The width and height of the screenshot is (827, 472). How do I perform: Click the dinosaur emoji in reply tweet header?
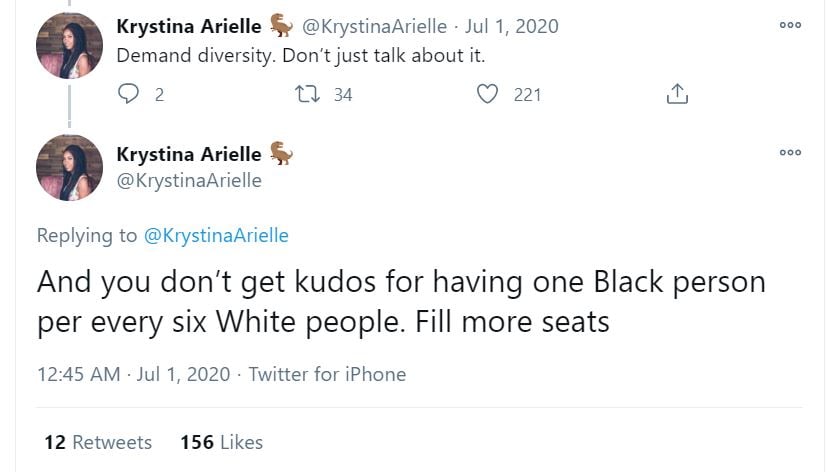click(281, 154)
